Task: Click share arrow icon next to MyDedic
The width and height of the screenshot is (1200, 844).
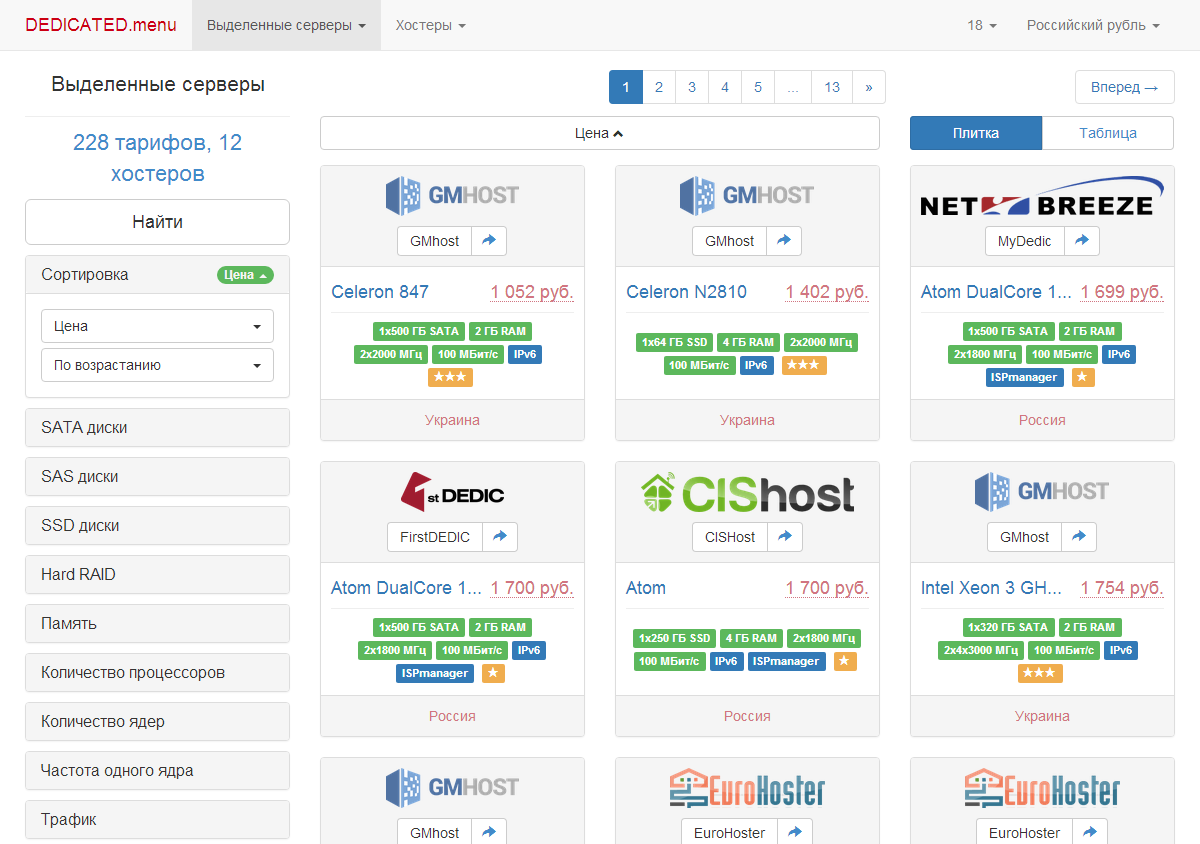Action: click(x=1081, y=241)
